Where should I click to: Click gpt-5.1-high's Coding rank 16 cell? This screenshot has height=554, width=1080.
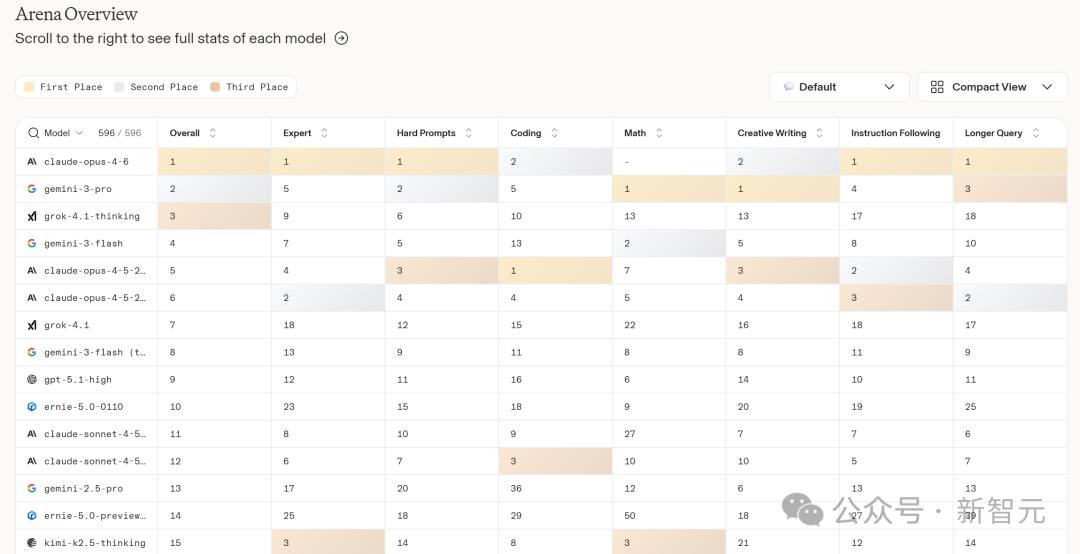pyautogui.click(x=555, y=380)
